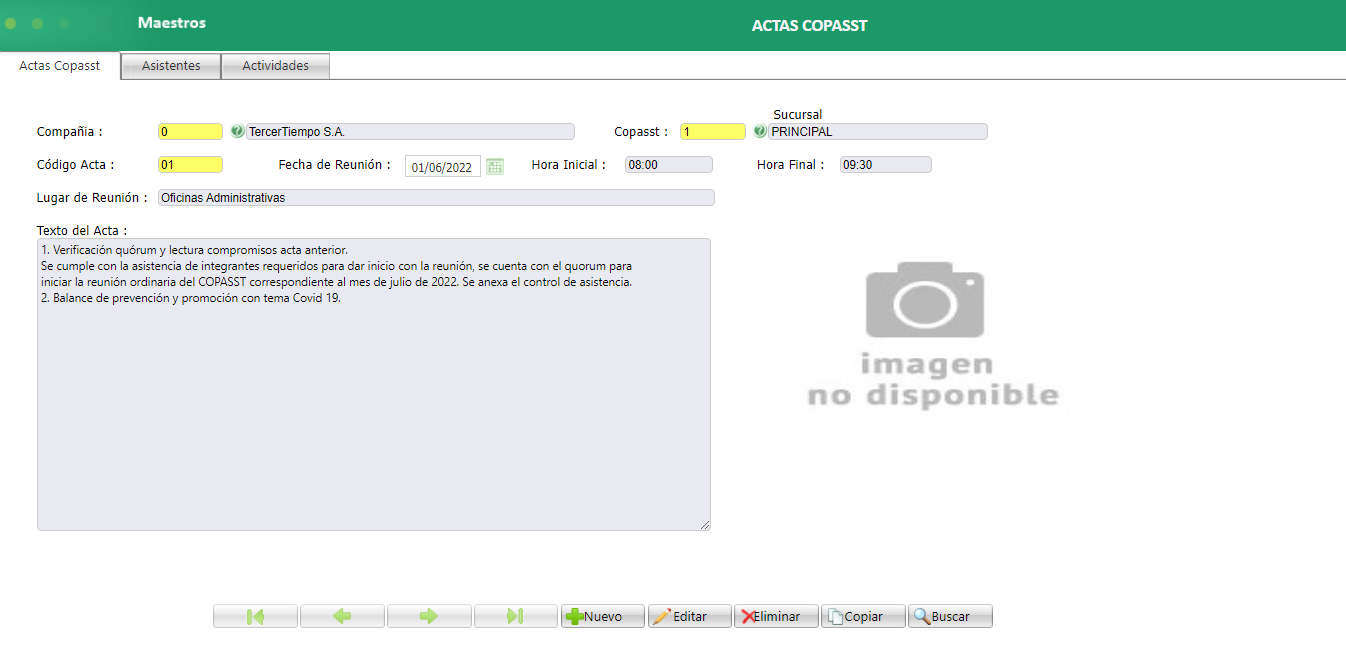Click the previous record green arrow
The image size is (1346, 662).
342,615
